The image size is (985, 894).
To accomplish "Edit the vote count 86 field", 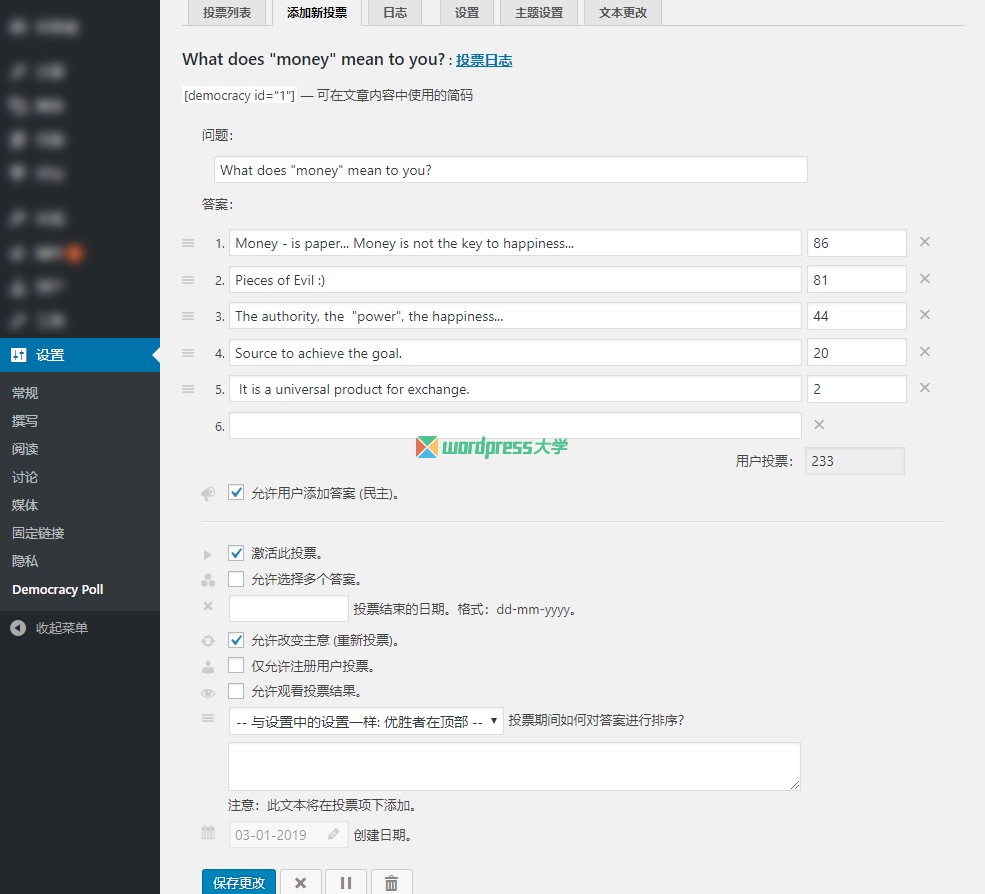I will [x=857, y=243].
